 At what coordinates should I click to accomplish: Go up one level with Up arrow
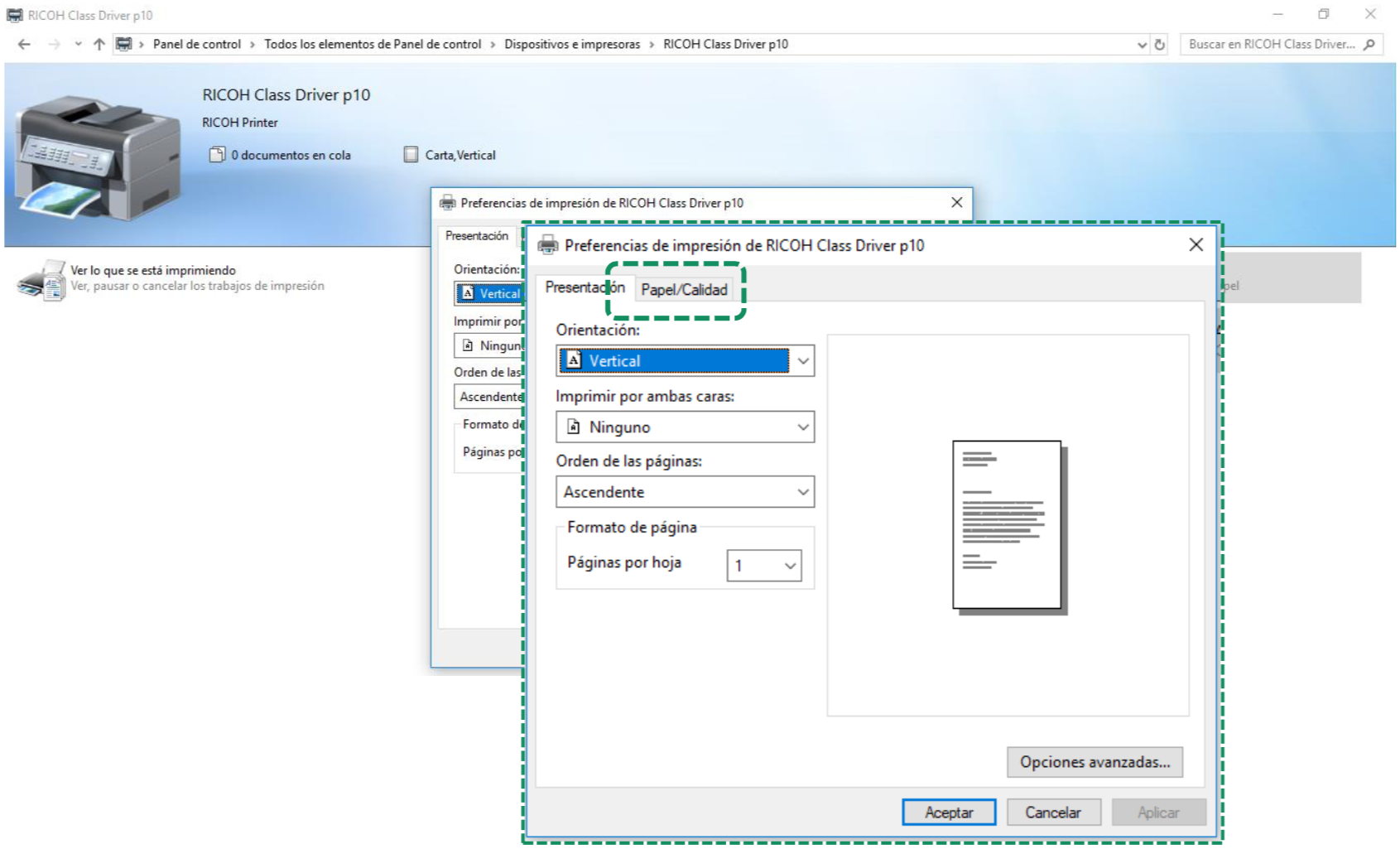(x=99, y=44)
